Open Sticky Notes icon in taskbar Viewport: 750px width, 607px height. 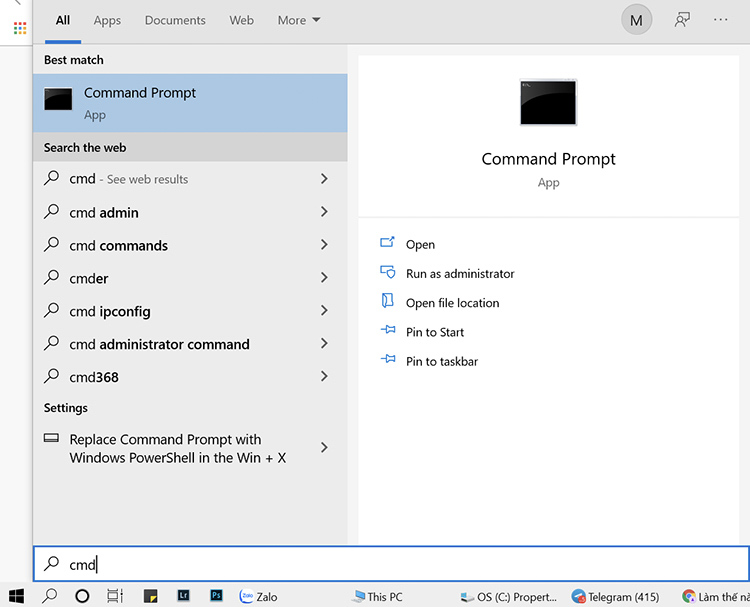pos(151,596)
